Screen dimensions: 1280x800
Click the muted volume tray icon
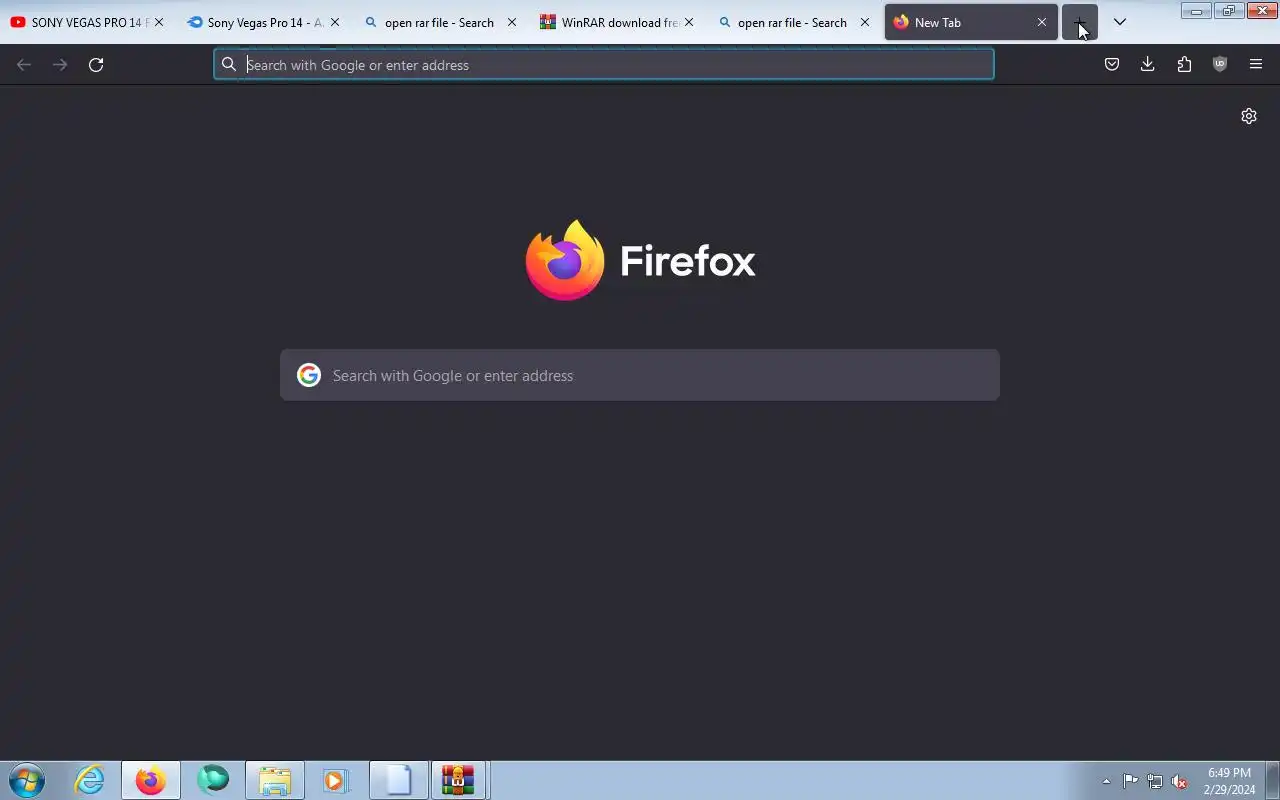point(1180,781)
